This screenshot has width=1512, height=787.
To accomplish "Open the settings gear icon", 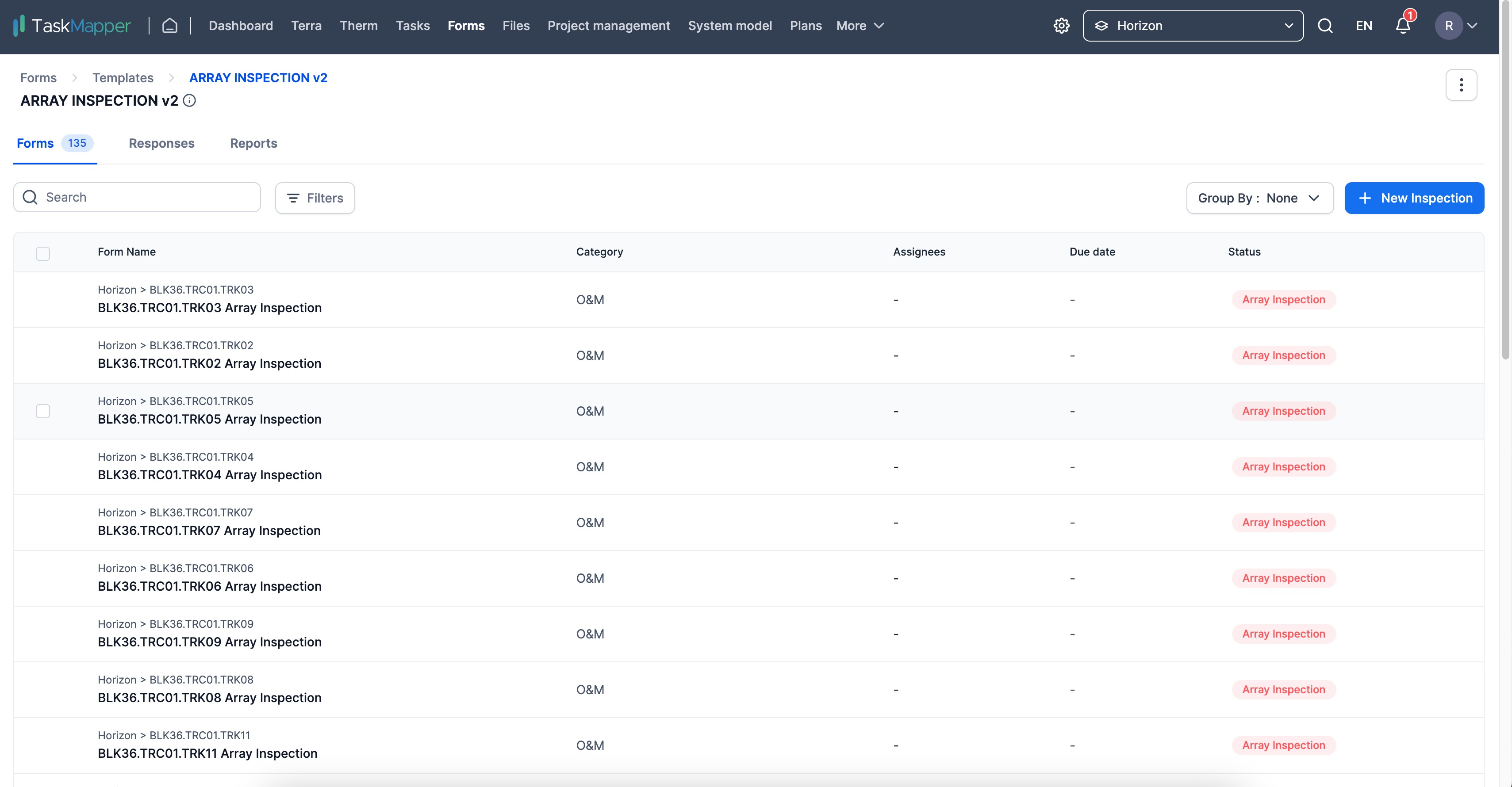I will click(1061, 26).
